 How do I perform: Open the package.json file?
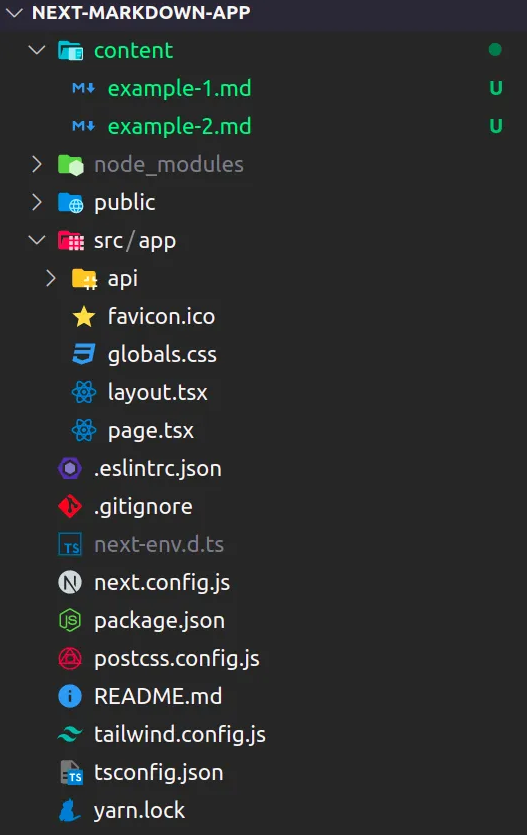(x=159, y=621)
